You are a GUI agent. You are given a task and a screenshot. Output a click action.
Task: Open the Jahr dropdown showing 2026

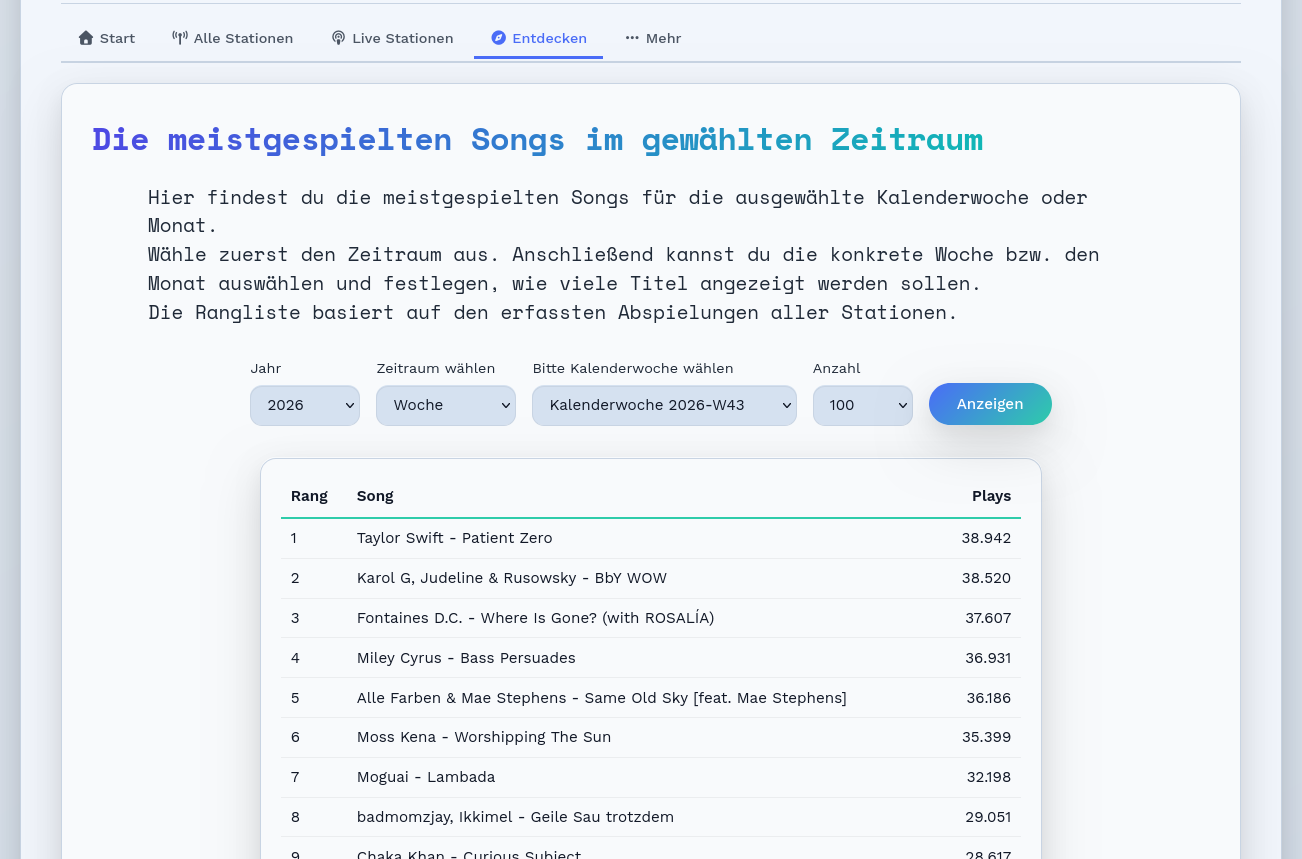305,405
